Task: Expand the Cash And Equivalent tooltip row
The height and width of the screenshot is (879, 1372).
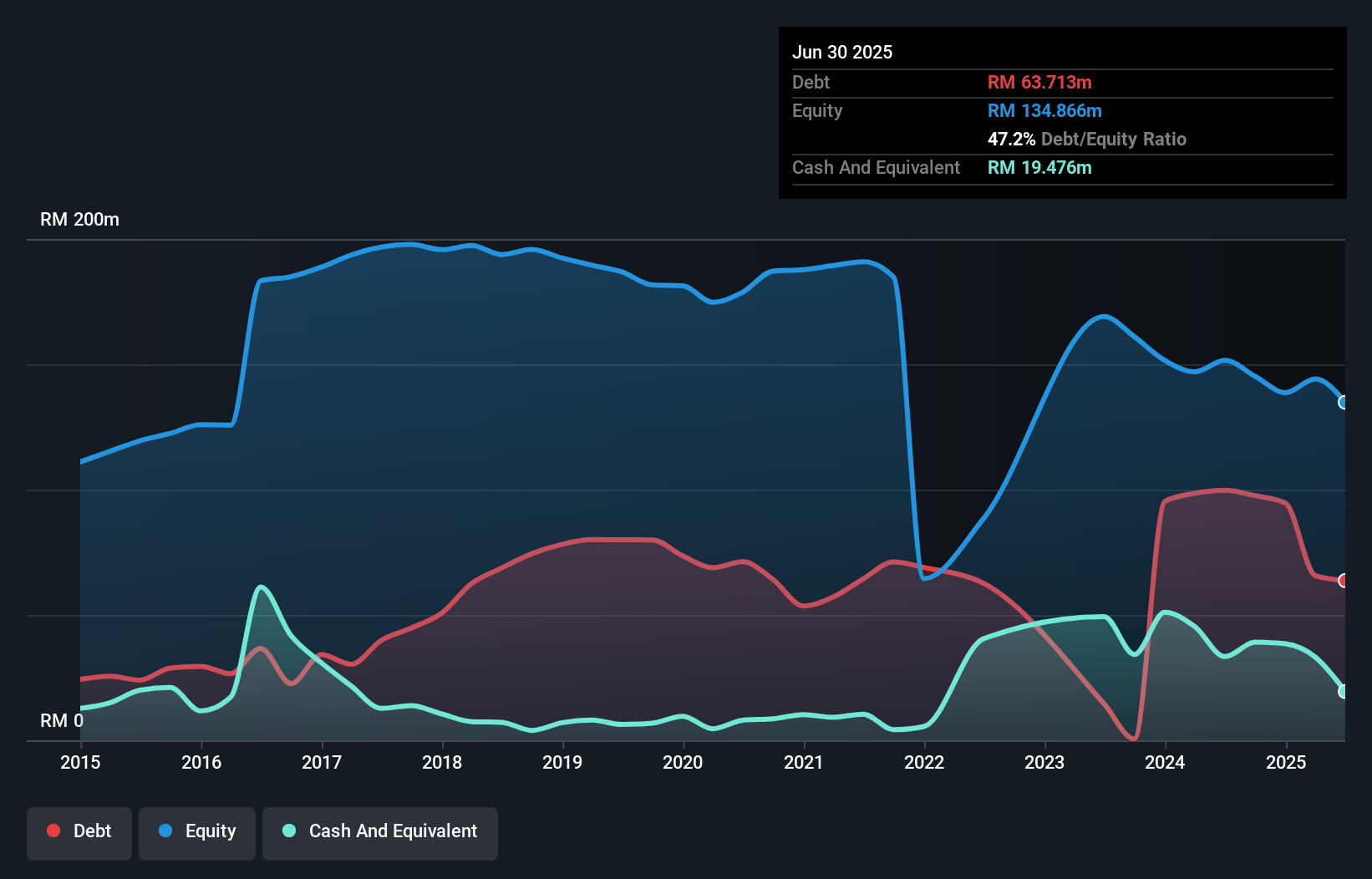Action: click(875, 167)
